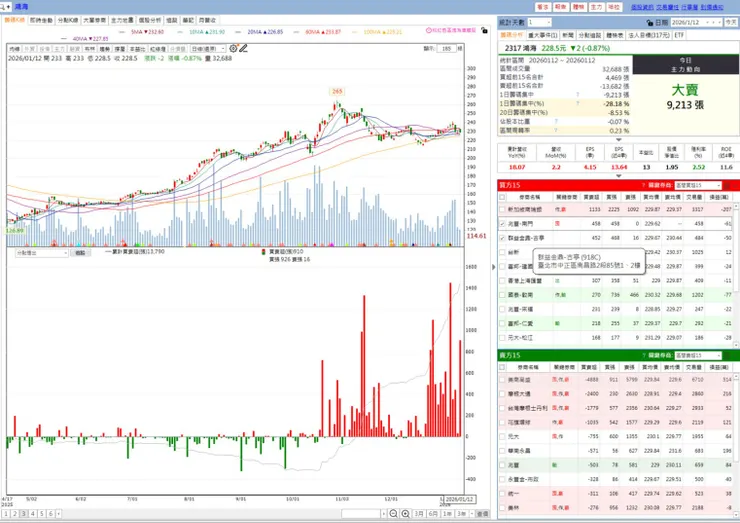Check 美商高盛 seller row checkbox

pos(502,379)
